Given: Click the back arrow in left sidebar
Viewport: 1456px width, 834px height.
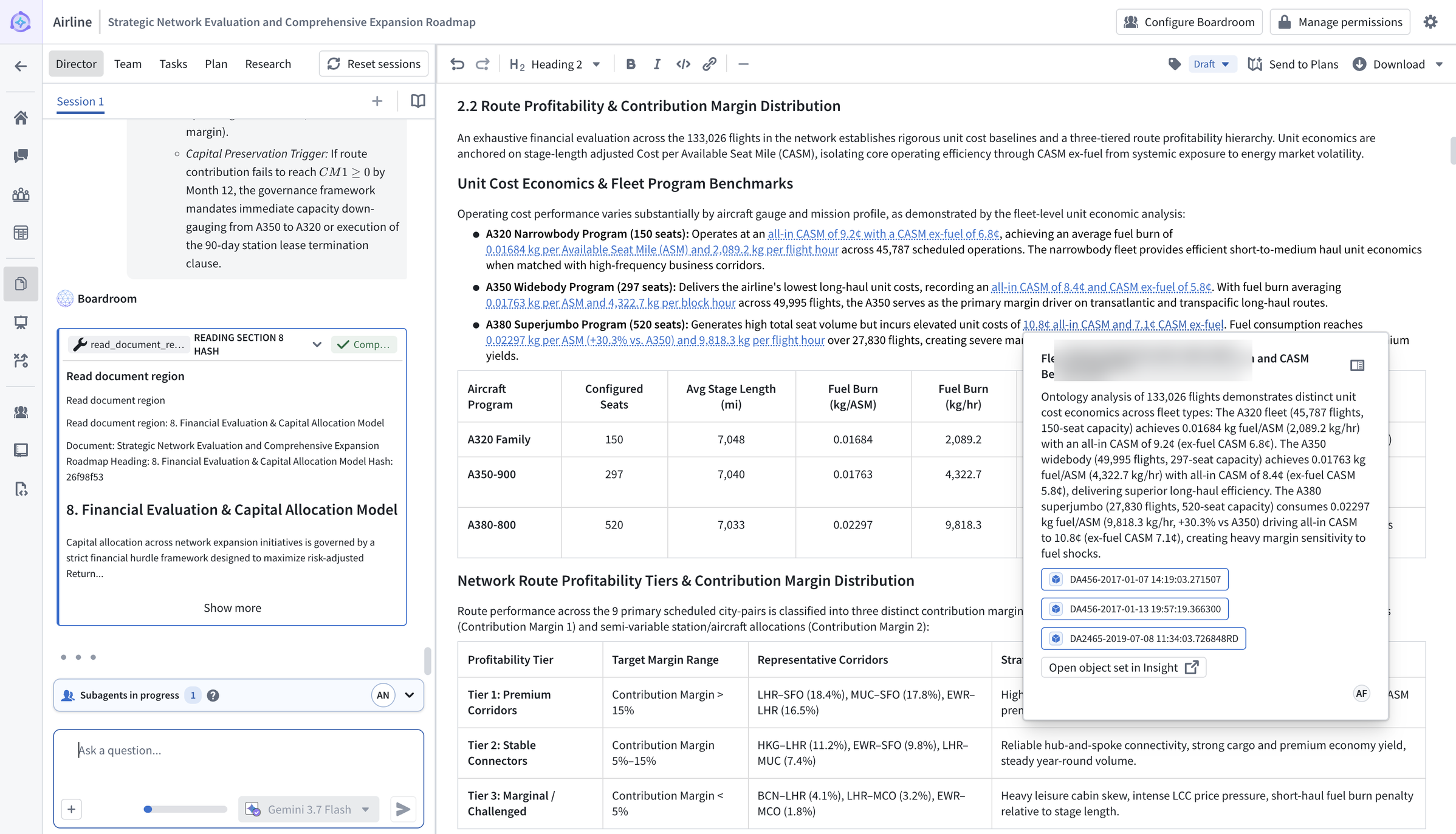Looking at the screenshot, I should 21,66.
